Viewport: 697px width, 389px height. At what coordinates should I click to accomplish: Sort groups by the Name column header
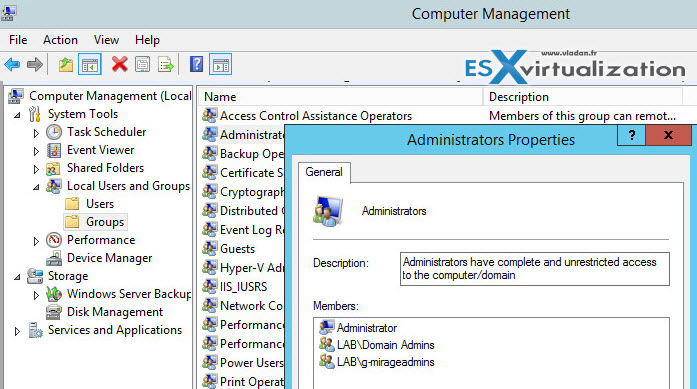(340, 97)
